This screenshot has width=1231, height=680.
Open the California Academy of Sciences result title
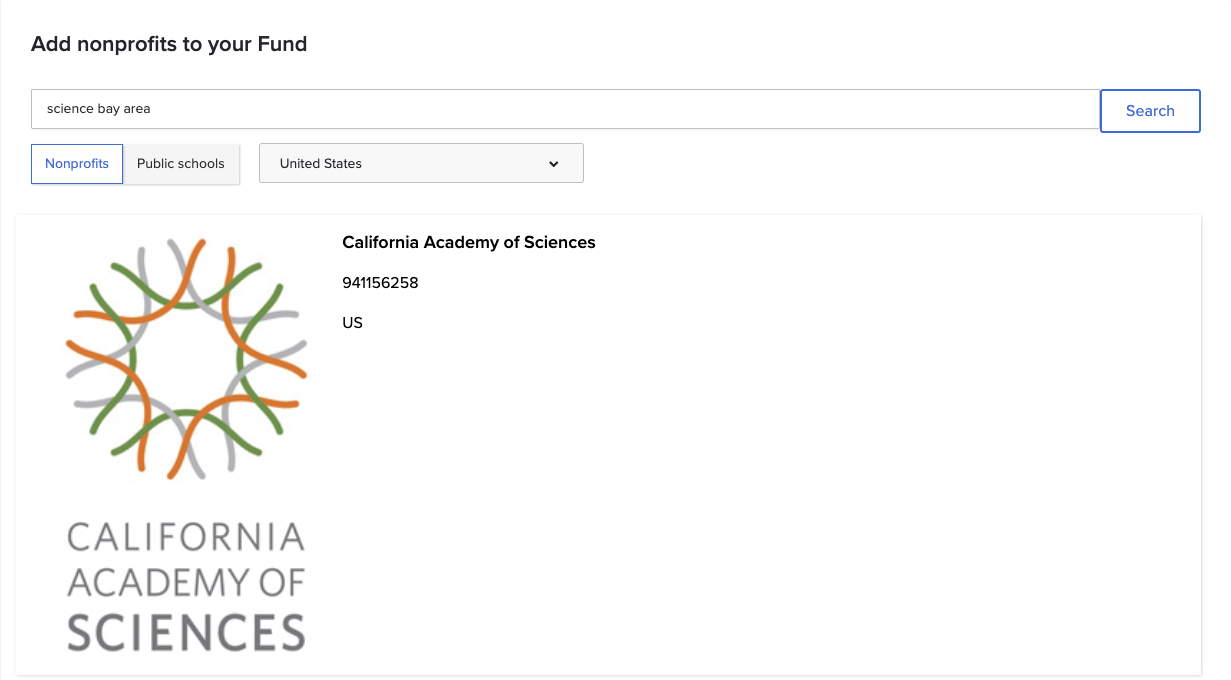[x=468, y=242]
